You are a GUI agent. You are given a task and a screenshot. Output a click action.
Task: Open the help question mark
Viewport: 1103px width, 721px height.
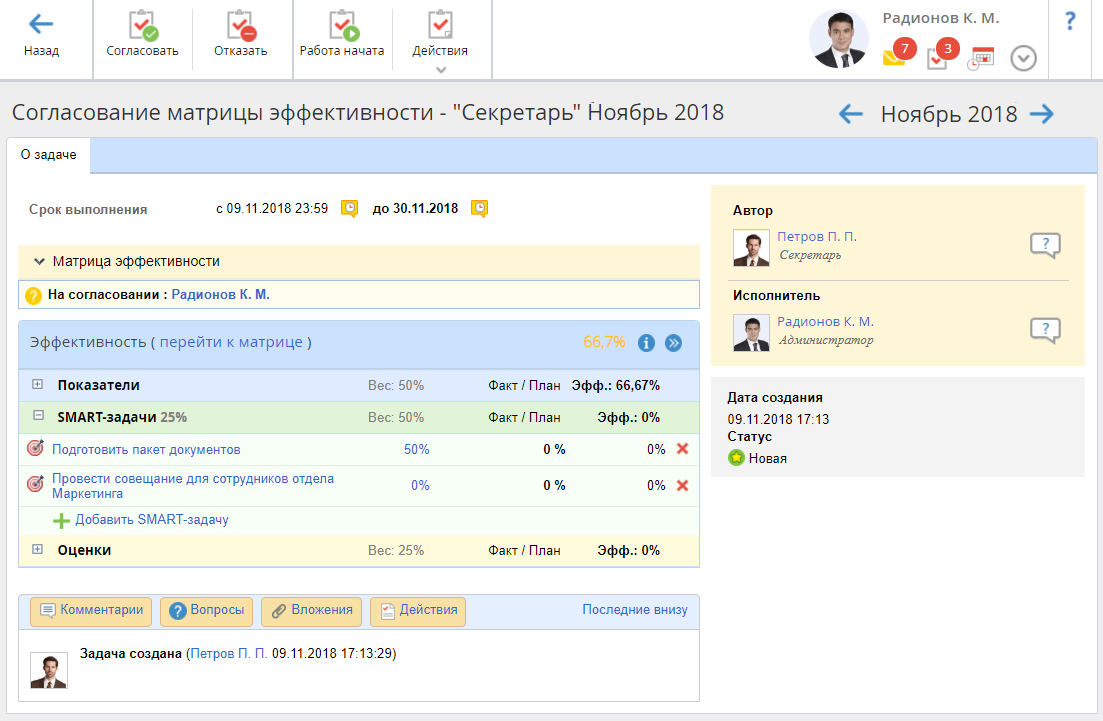coord(1070,21)
